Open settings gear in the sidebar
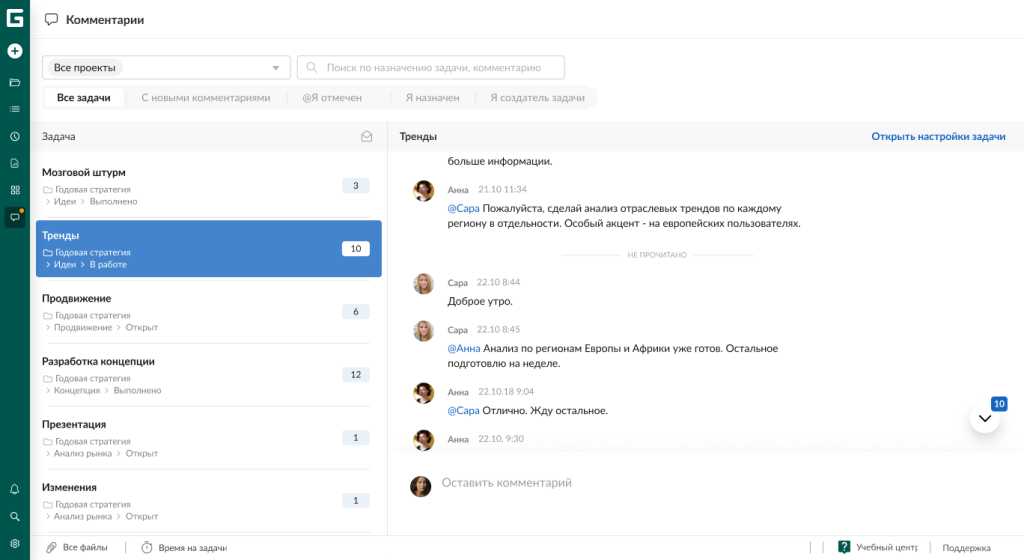The height and width of the screenshot is (560, 1024). [x=15, y=544]
